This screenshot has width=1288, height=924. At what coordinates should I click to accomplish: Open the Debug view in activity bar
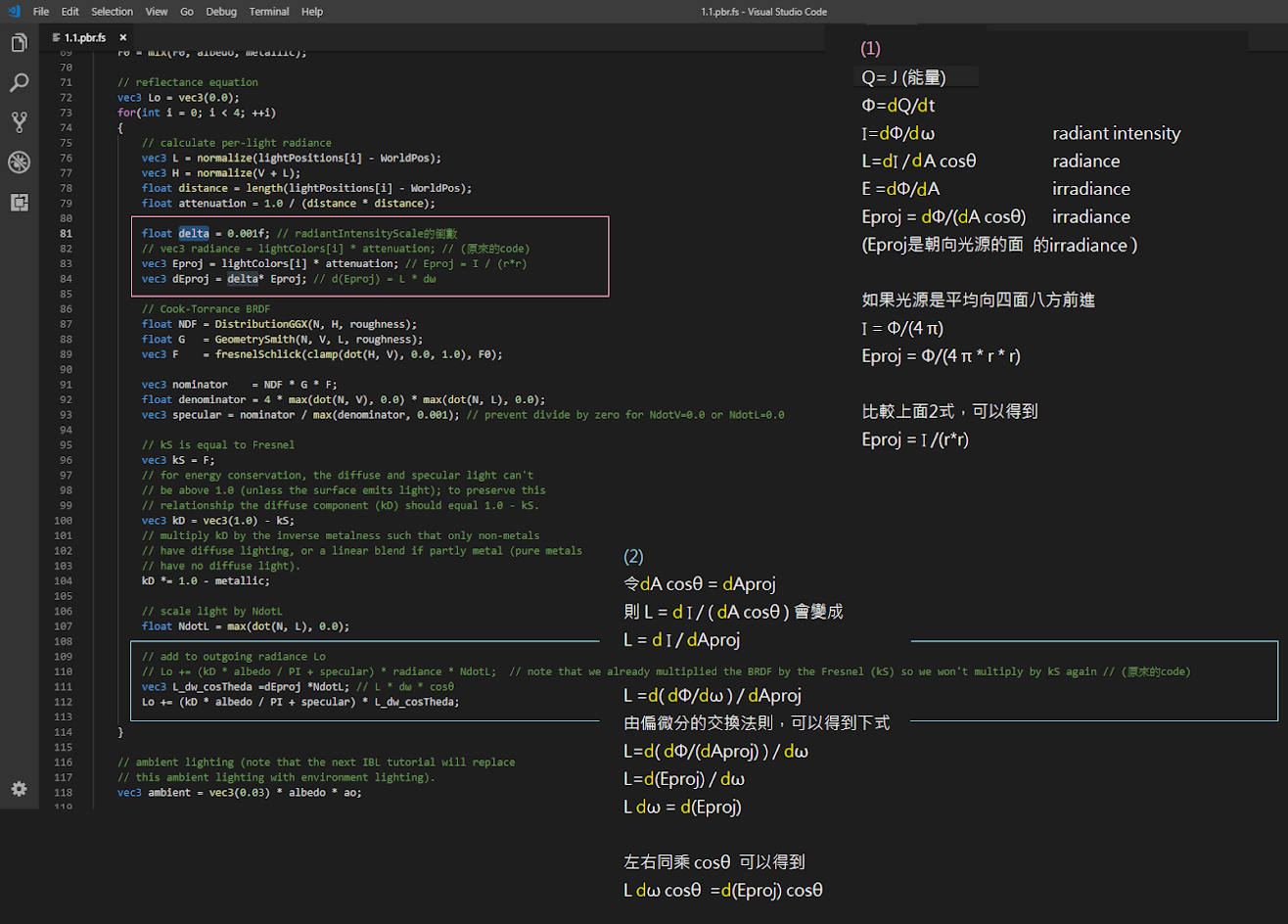pyautogui.click(x=19, y=162)
